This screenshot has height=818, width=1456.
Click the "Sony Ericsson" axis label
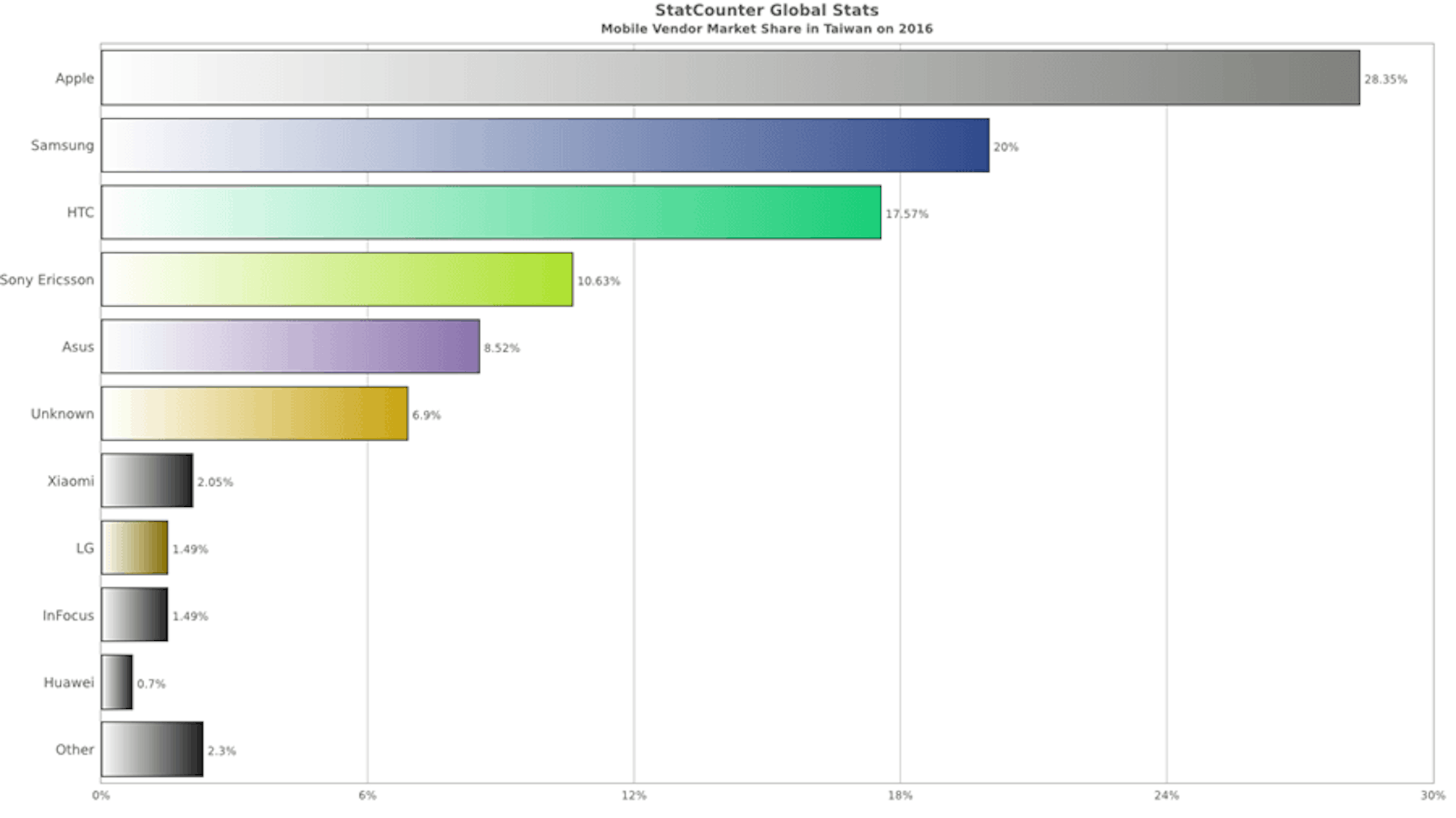[47, 280]
